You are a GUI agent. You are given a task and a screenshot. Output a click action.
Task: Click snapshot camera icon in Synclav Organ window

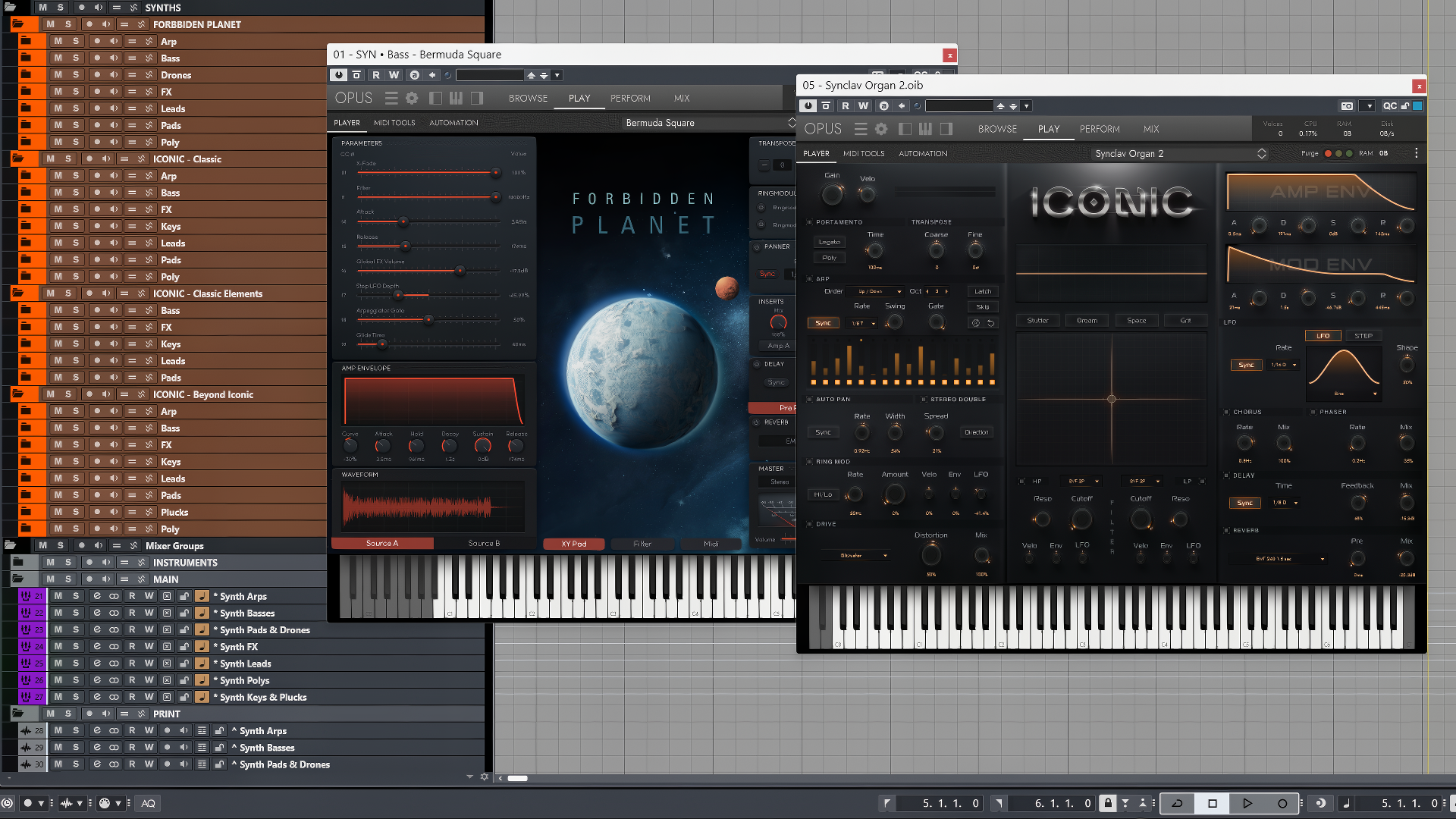tap(1347, 106)
